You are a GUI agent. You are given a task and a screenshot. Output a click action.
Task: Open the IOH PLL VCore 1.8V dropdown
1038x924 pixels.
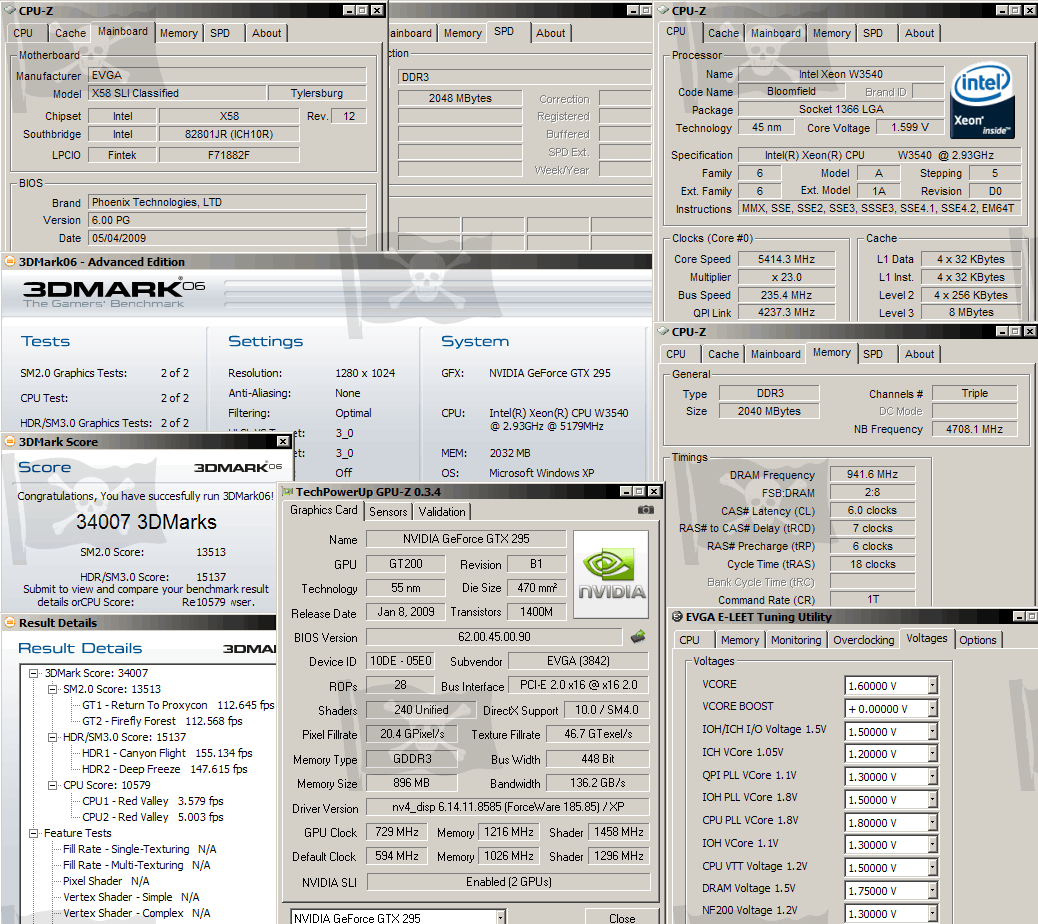(932, 800)
